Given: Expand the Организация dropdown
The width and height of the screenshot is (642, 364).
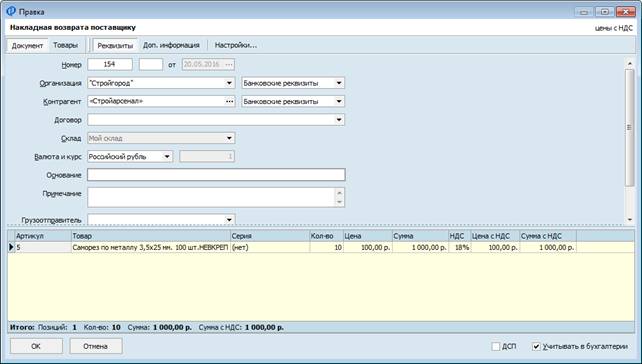Looking at the screenshot, I should [229, 83].
